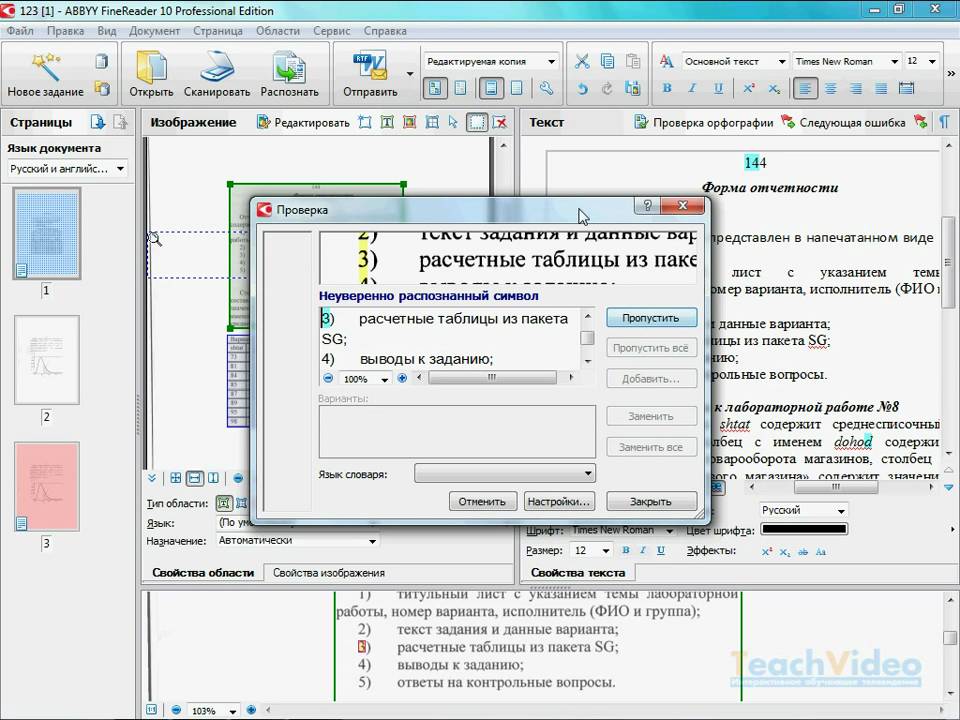Select the picture area tool icon

[410, 122]
